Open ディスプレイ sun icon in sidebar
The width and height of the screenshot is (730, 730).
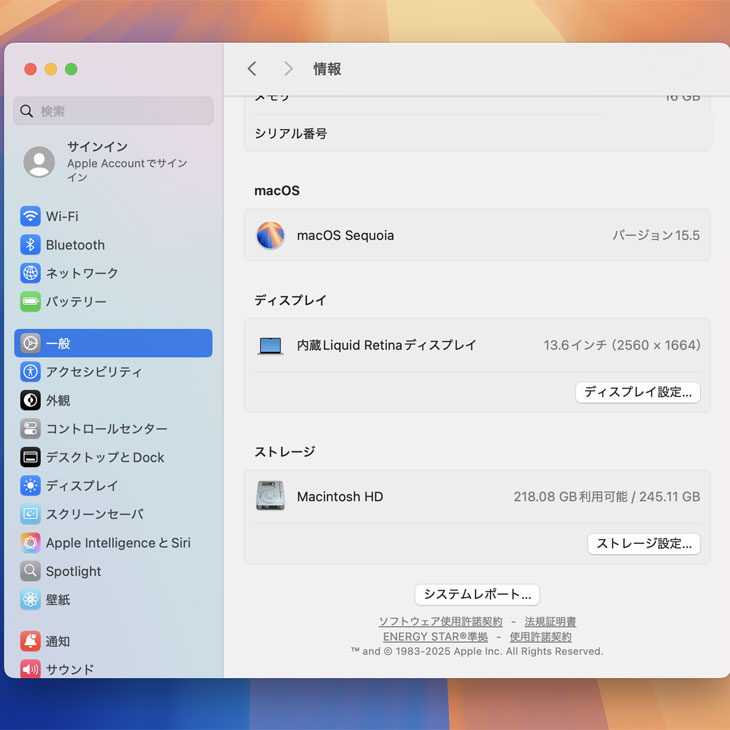tap(30, 486)
